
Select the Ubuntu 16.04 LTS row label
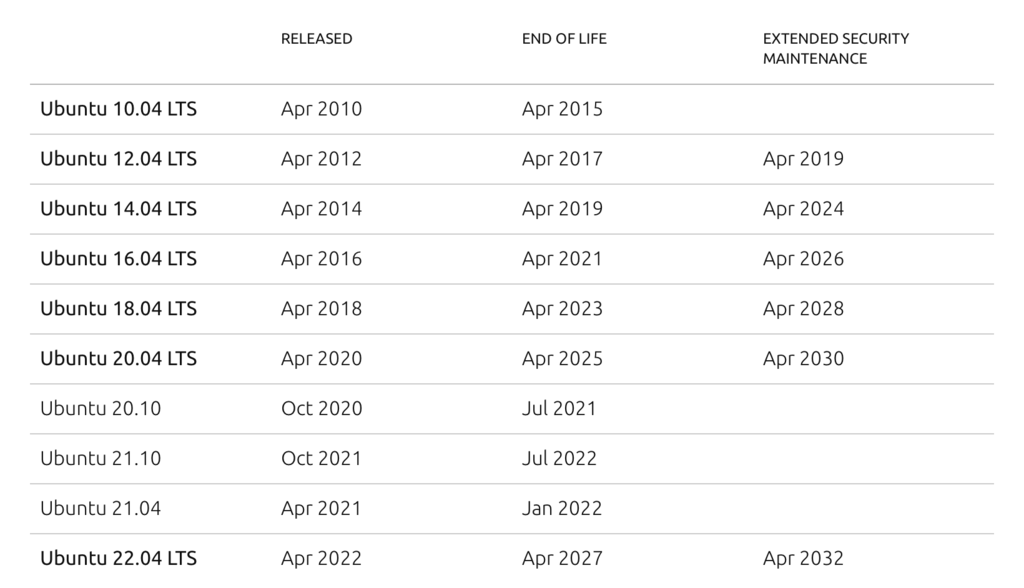(118, 259)
